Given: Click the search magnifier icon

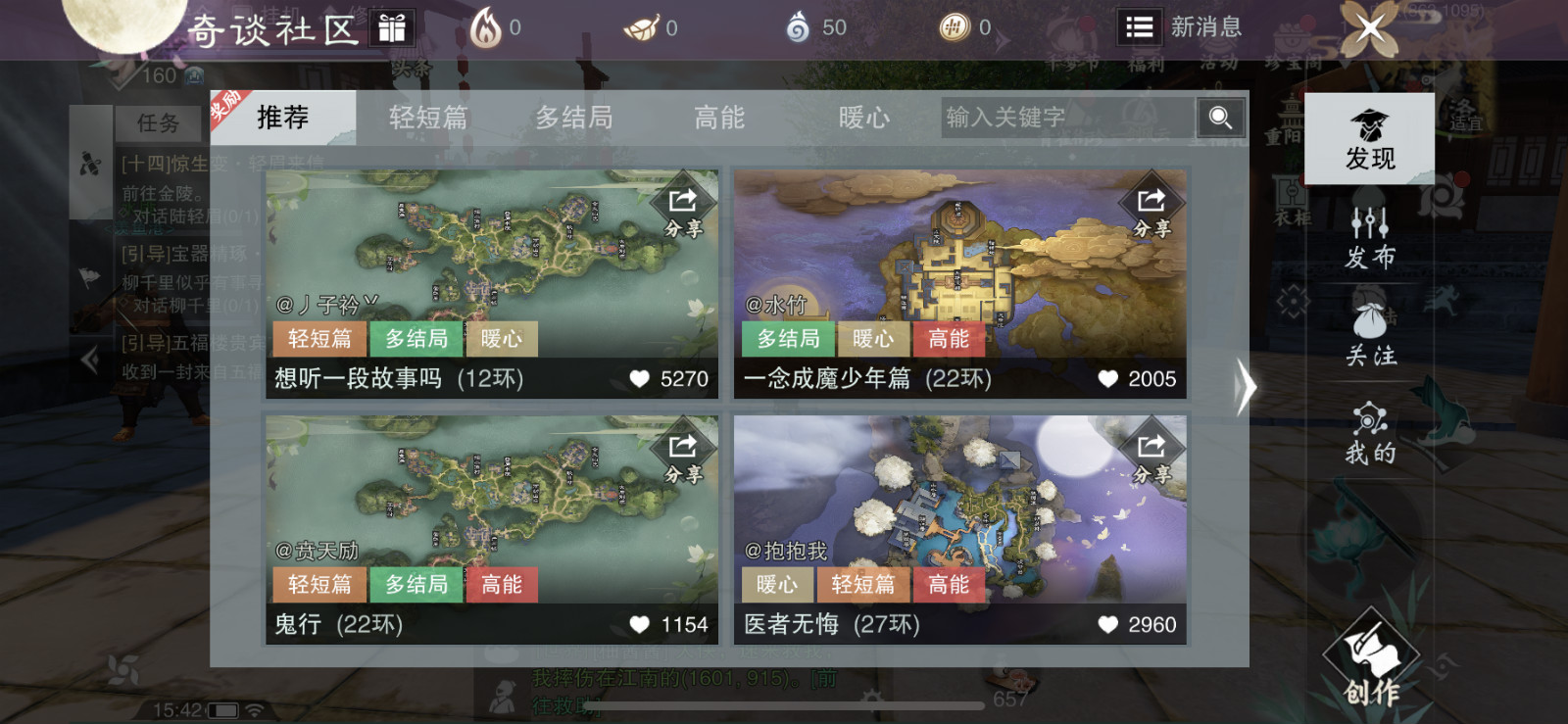Looking at the screenshot, I should 1220,119.
